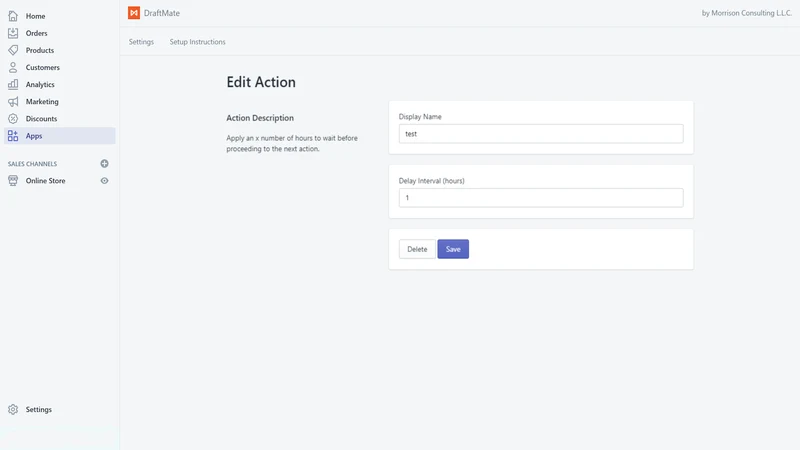Open Analytics section
This screenshot has height=450, width=800.
tap(40, 84)
